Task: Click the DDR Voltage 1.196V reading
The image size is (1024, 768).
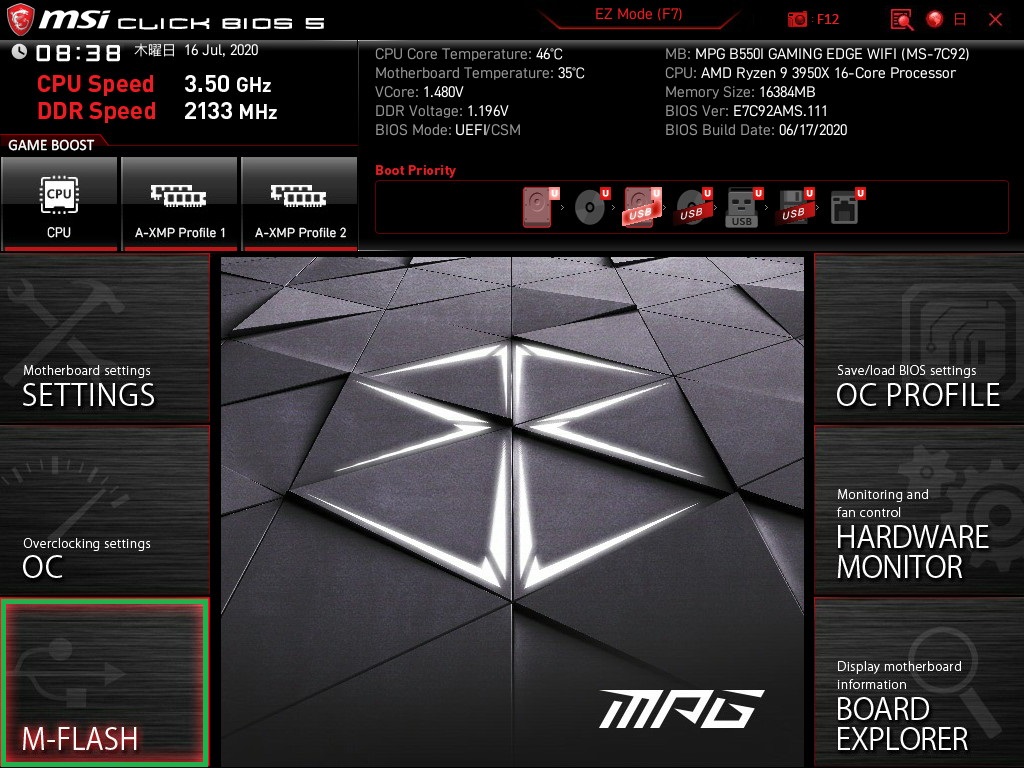Action: 441,111
